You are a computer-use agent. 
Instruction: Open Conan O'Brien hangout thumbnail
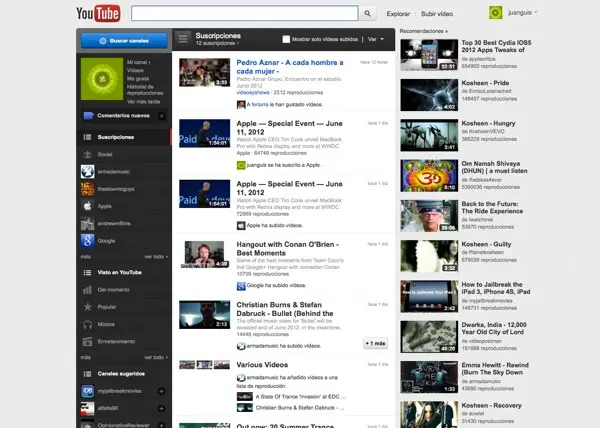click(x=204, y=254)
